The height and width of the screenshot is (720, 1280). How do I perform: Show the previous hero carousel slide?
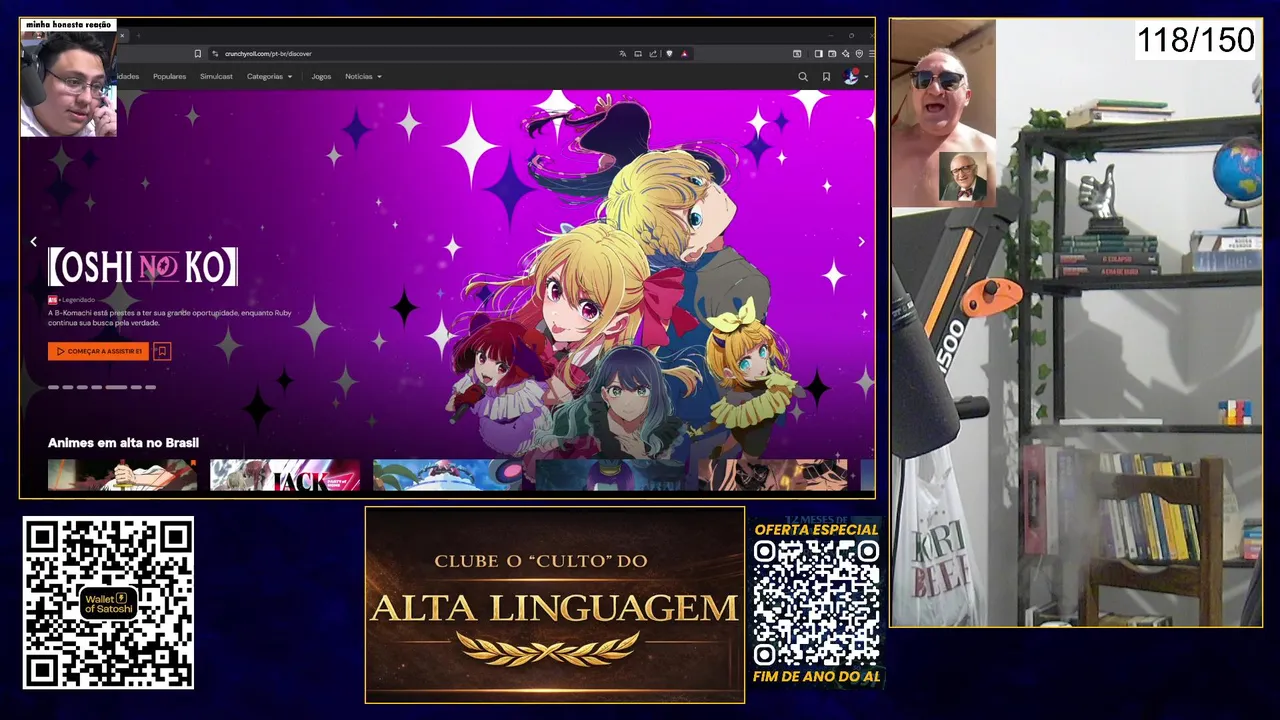[x=33, y=242]
